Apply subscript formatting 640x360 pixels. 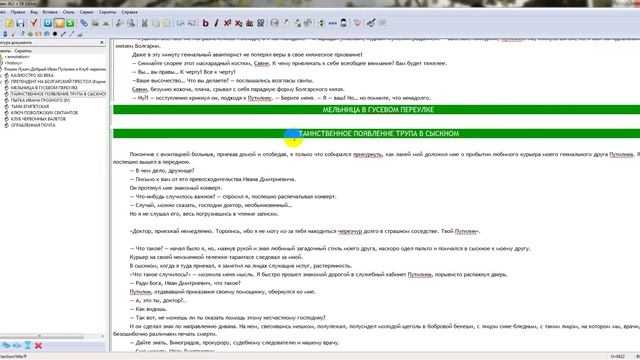tap(238, 23)
